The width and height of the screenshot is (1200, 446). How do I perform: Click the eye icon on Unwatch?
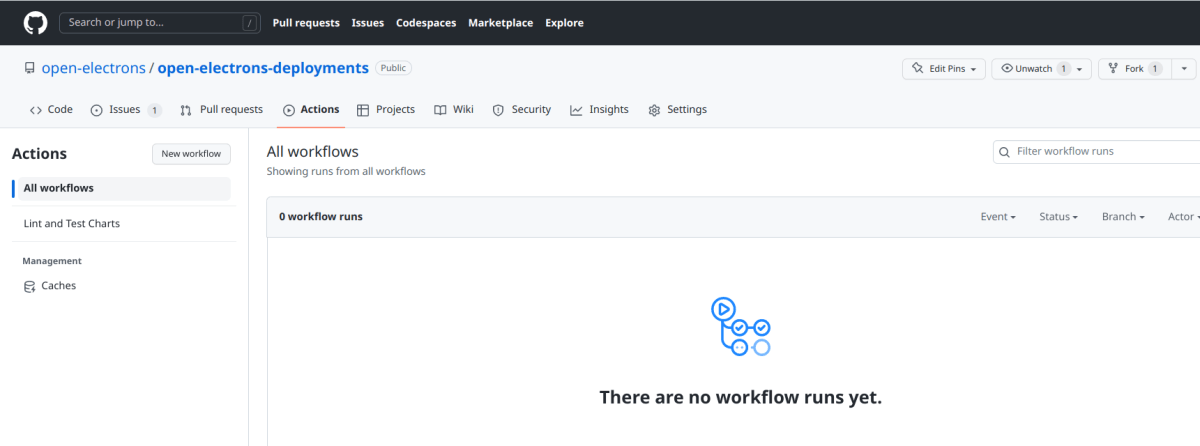(1007, 69)
